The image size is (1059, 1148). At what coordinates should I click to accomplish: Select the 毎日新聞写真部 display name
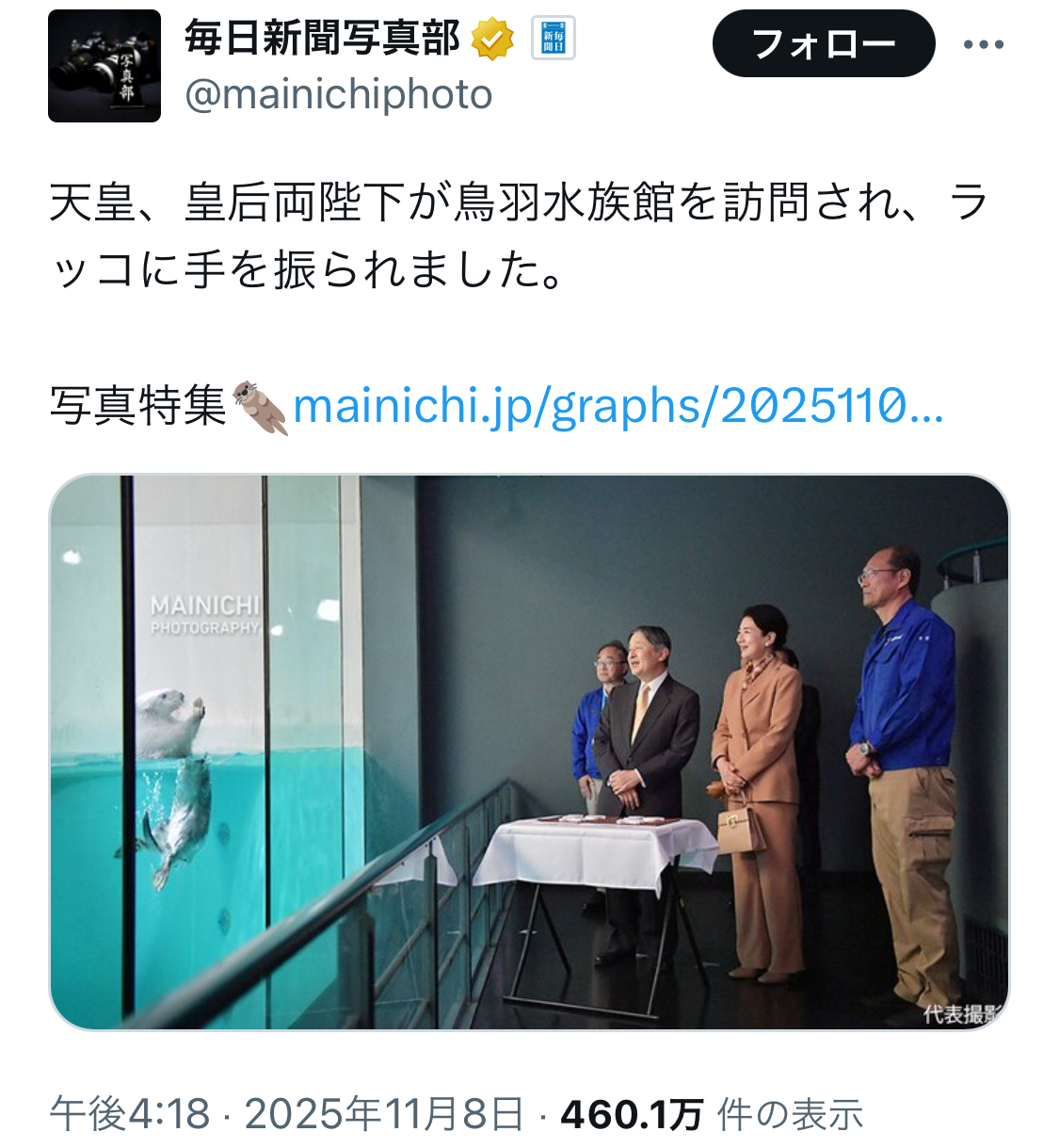(x=322, y=39)
